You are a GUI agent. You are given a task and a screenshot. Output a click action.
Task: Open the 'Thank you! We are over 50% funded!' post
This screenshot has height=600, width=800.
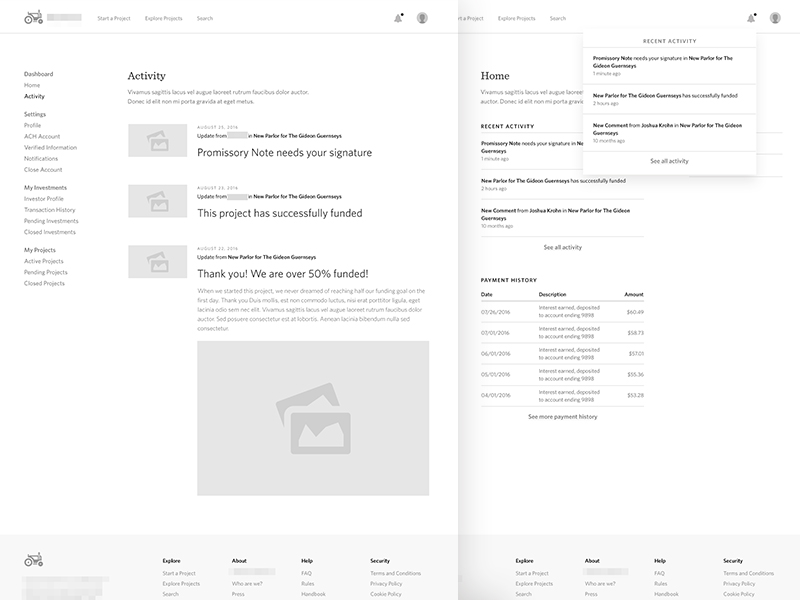pos(282,273)
